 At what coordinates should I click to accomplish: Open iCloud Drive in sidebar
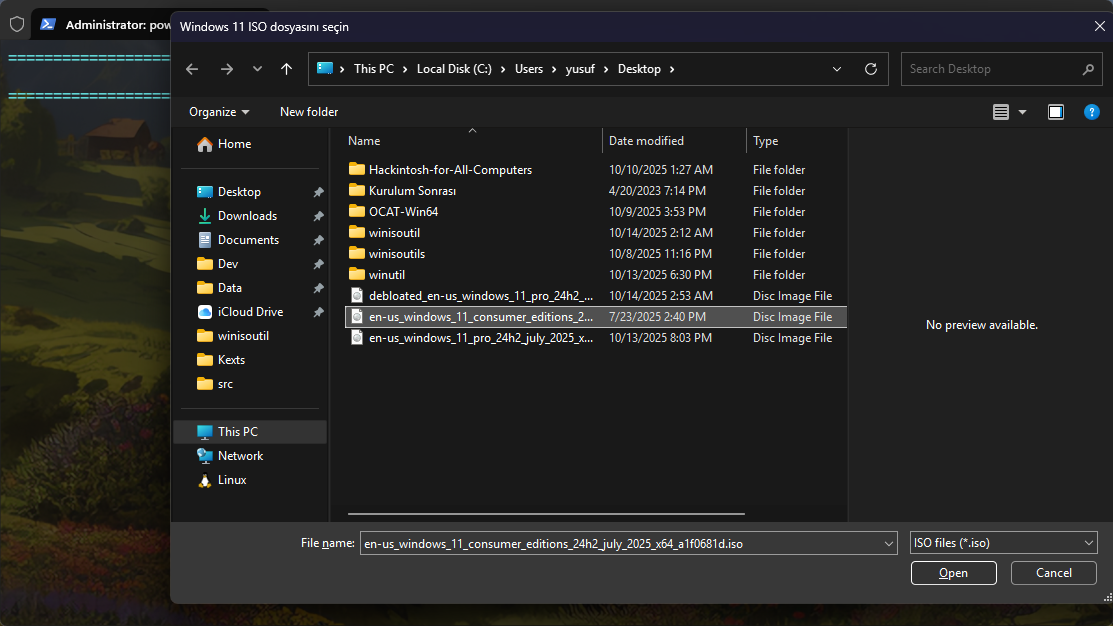(x=250, y=312)
